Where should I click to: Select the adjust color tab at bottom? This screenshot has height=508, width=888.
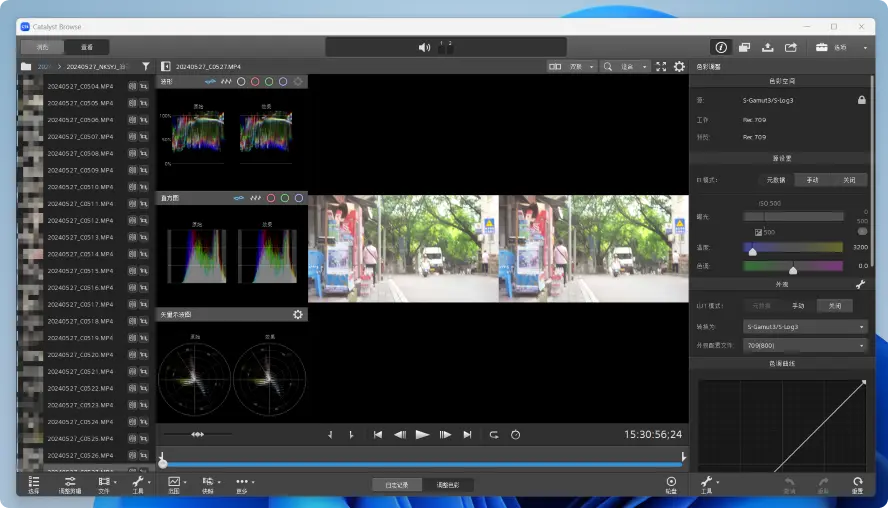(x=447, y=485)
